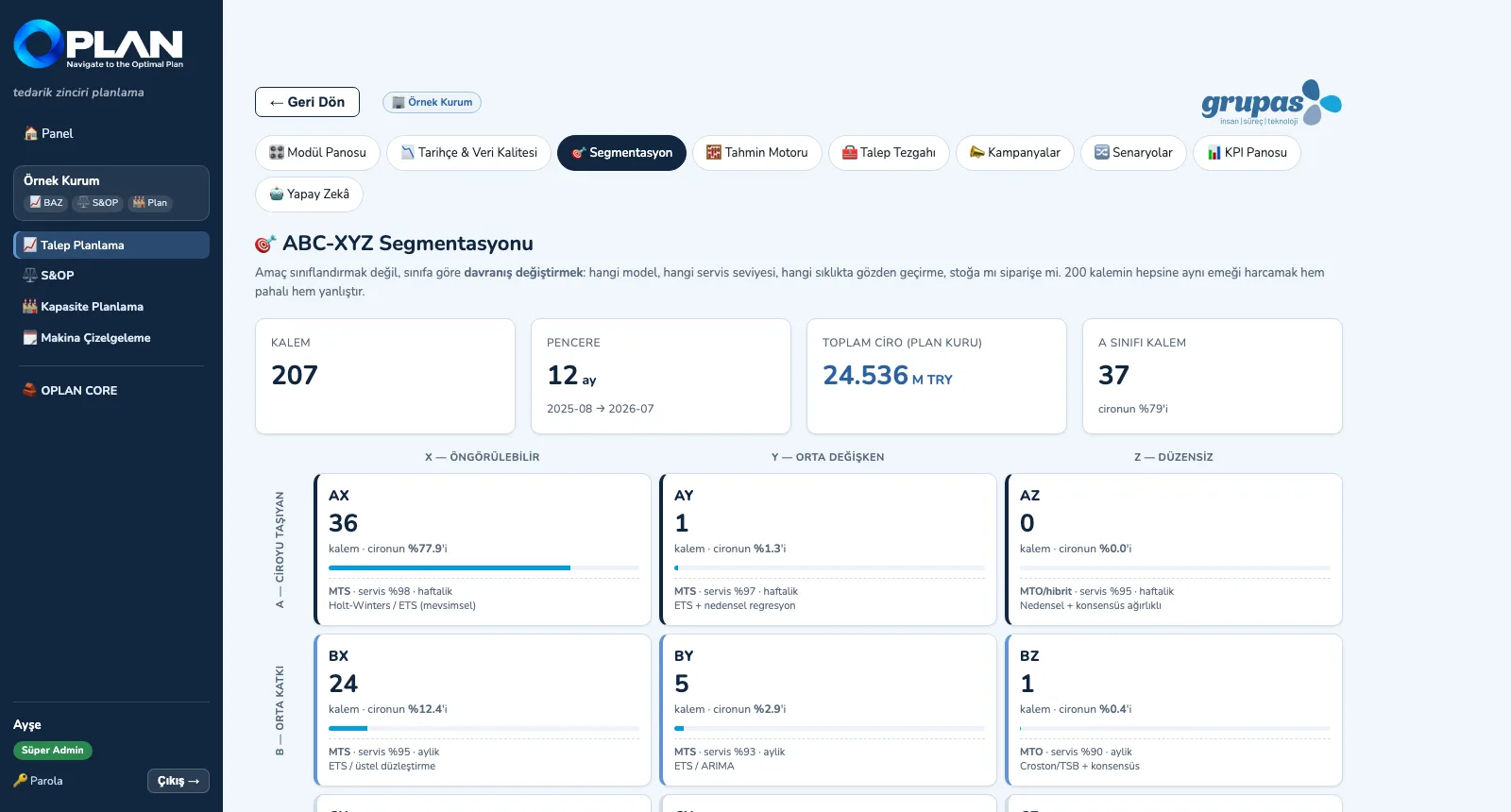Click the 'X — ÖNGÖRÜLEBİLİR' column header
This screenshot has height=812, width=1511.
pos(483,457)
